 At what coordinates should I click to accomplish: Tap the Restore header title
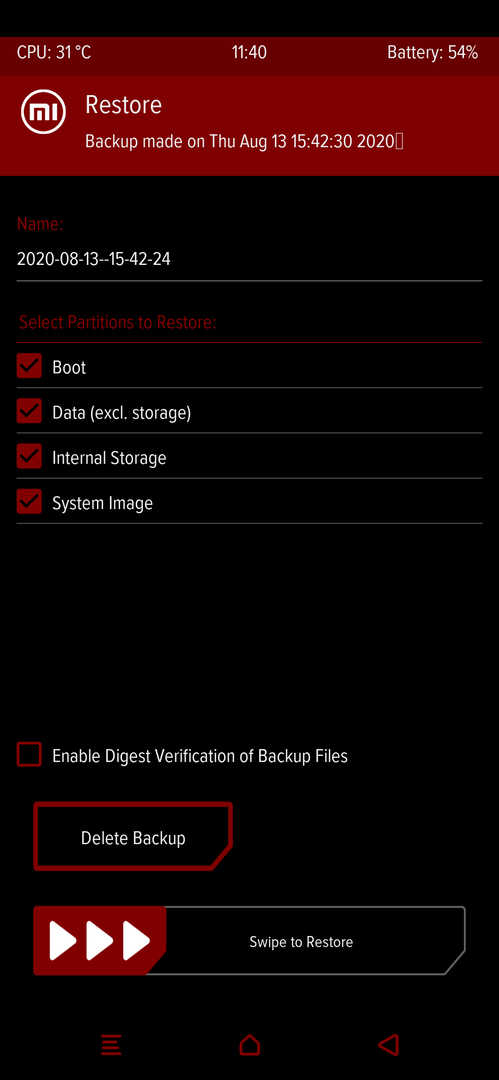click(x=123, y=105)
